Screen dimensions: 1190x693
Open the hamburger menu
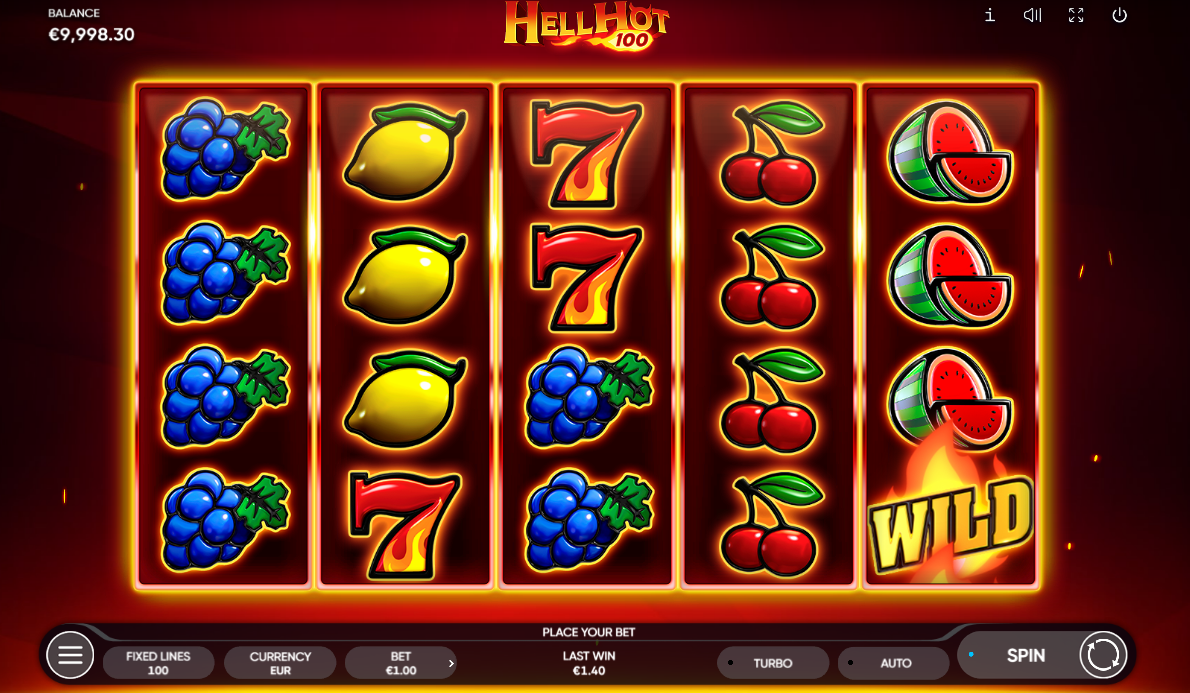point(71,655)
